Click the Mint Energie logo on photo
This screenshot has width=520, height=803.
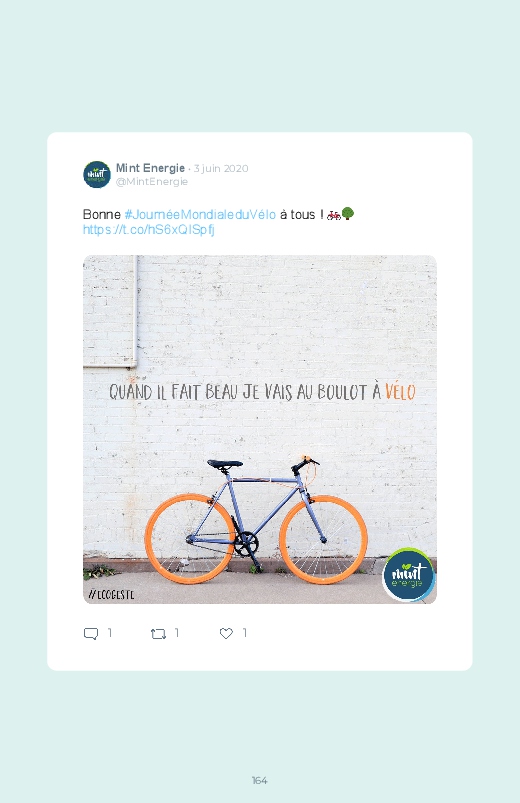408,575
